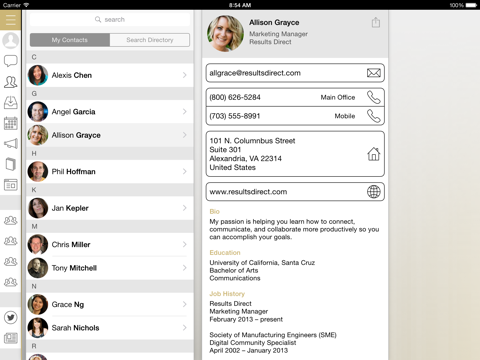This screenshot has height=360, width=480.
Task: Open the documents book icon
Action: 11,164
